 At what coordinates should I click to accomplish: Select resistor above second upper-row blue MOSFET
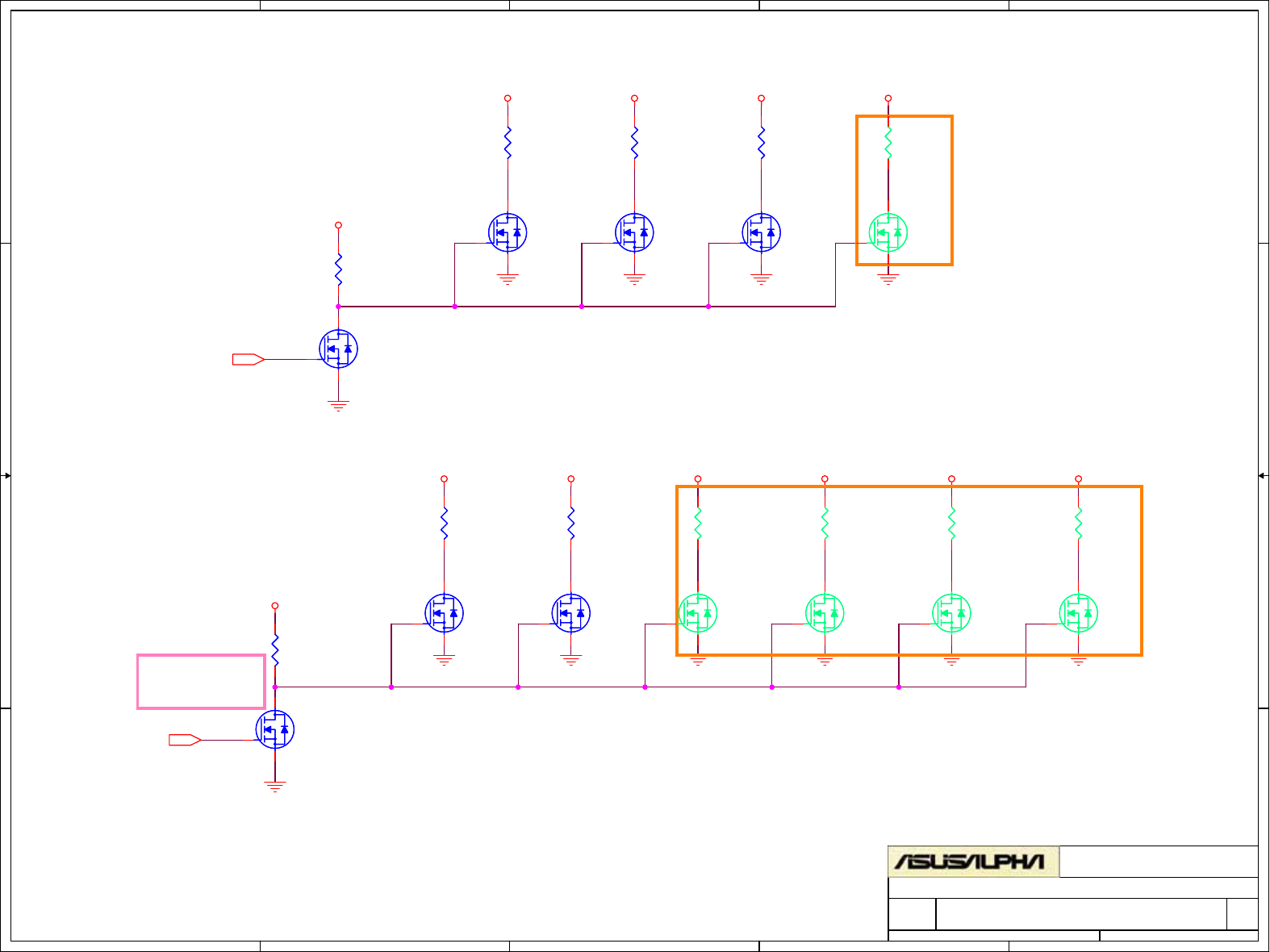click(x=634, y=142)
